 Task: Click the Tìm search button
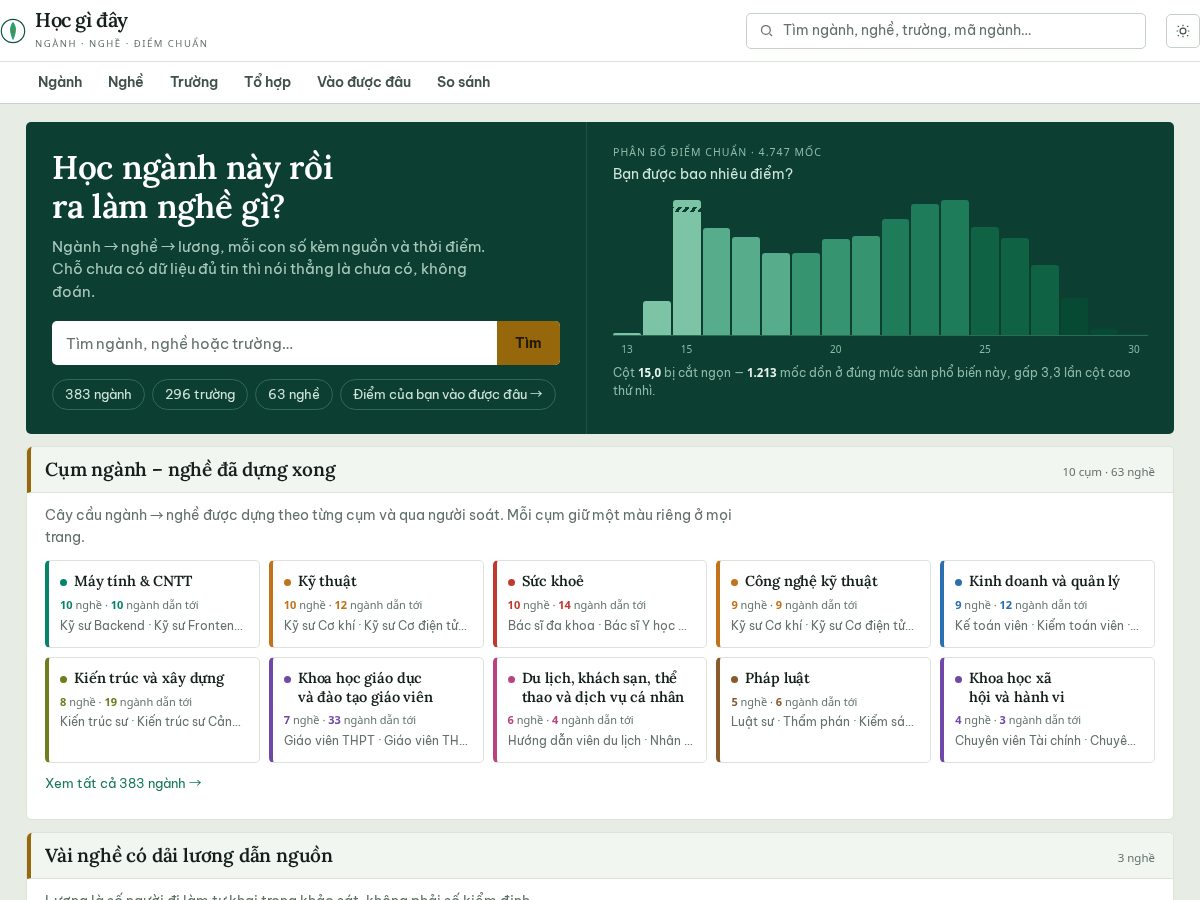click(528, 343)
